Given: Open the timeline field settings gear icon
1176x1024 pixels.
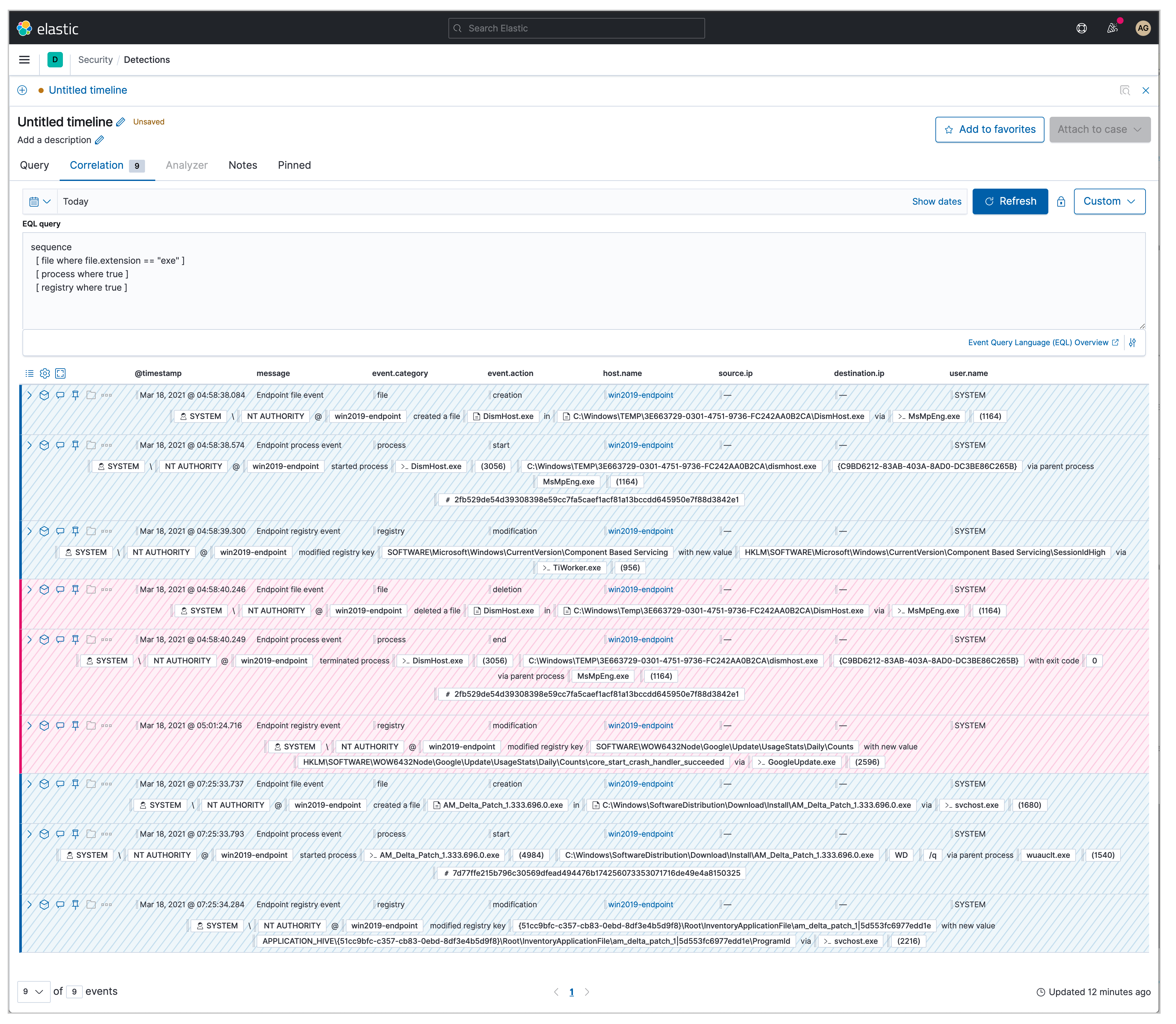Looking at the screenshot, I should point(45,373).
